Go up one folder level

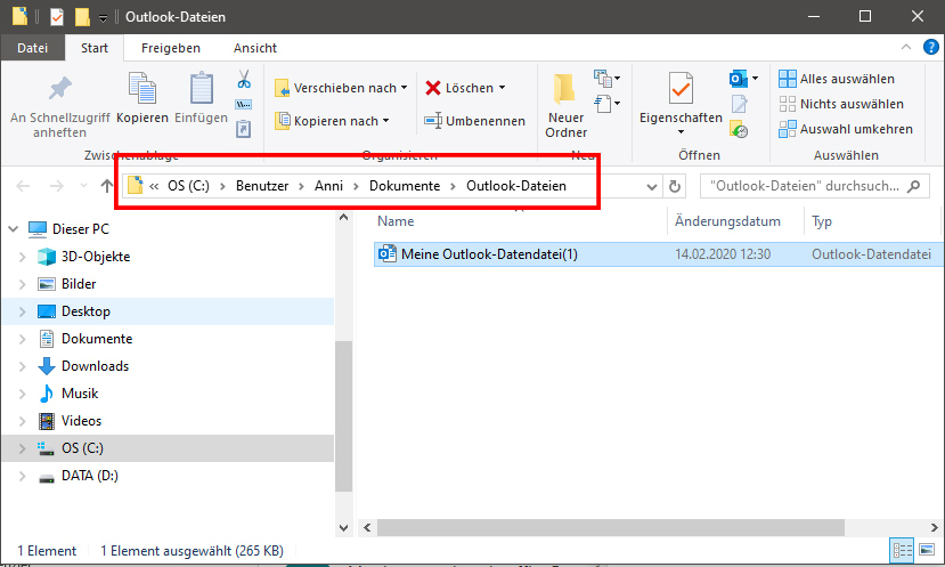(x=107, y=186)
